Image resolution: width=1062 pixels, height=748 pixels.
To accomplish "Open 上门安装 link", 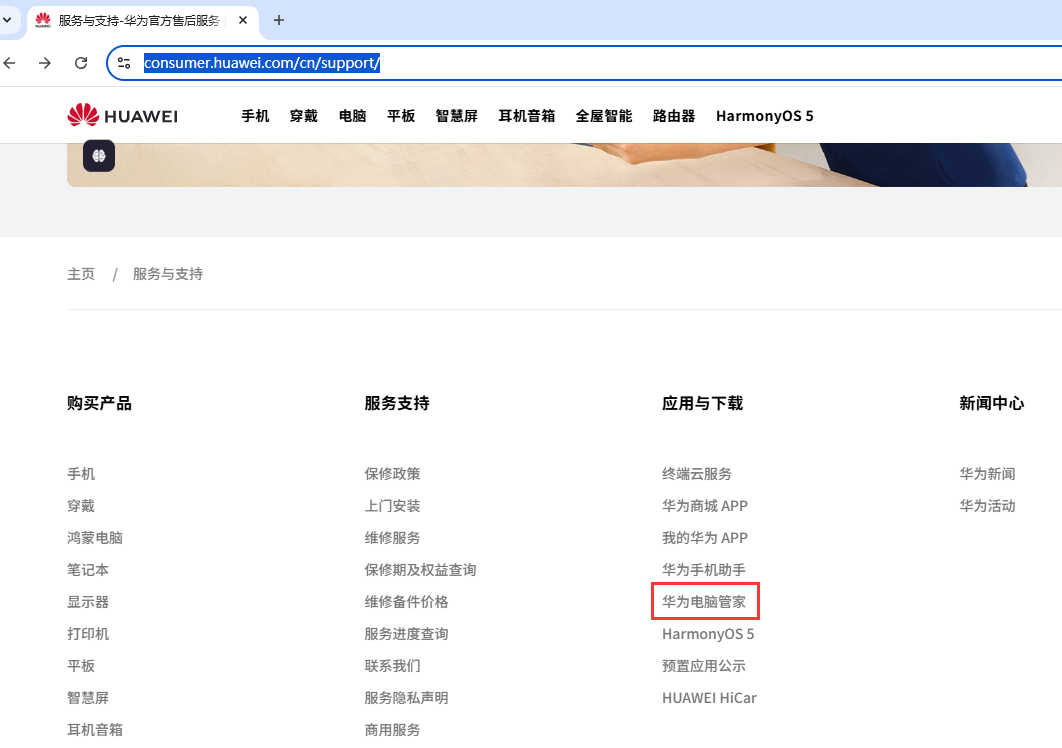I will [392, 505].
